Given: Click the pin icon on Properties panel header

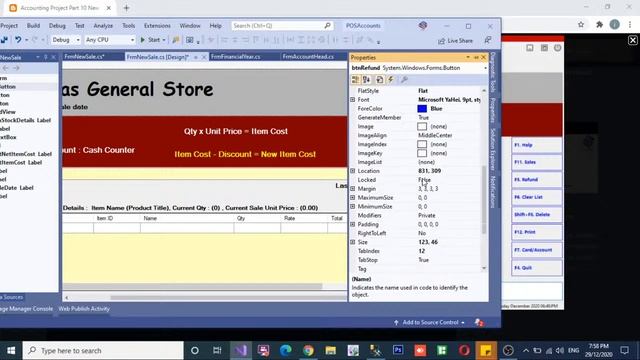Looking at the screenshot, I should pyautogui.click(x=476, y=58).
